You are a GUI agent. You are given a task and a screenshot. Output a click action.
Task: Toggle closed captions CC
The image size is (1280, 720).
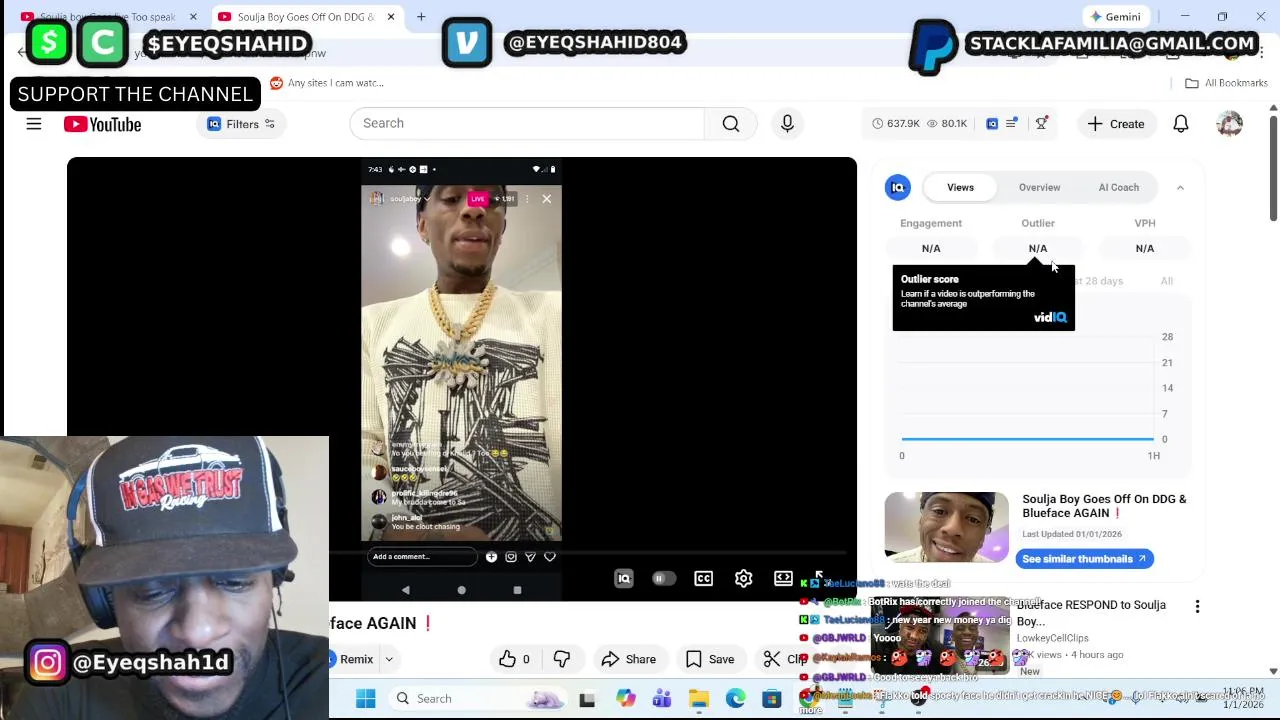[703, 578]
